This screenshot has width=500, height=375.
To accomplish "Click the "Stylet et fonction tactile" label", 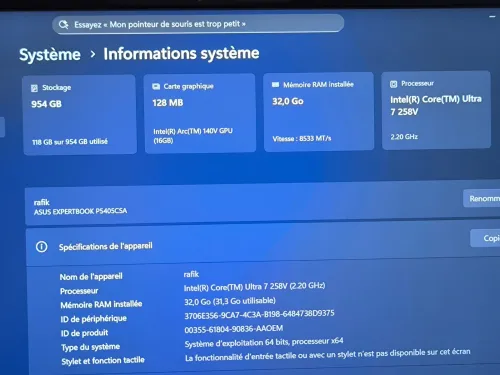I will [x=103, y=361].
